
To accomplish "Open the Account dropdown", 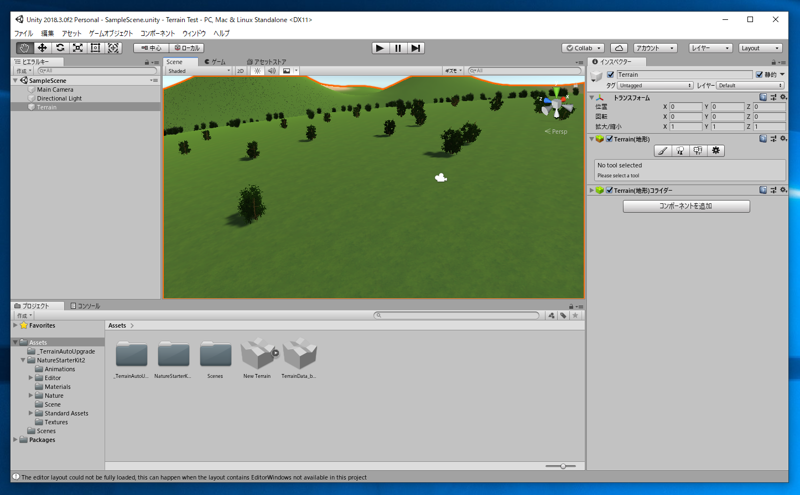I will point(655,48).
